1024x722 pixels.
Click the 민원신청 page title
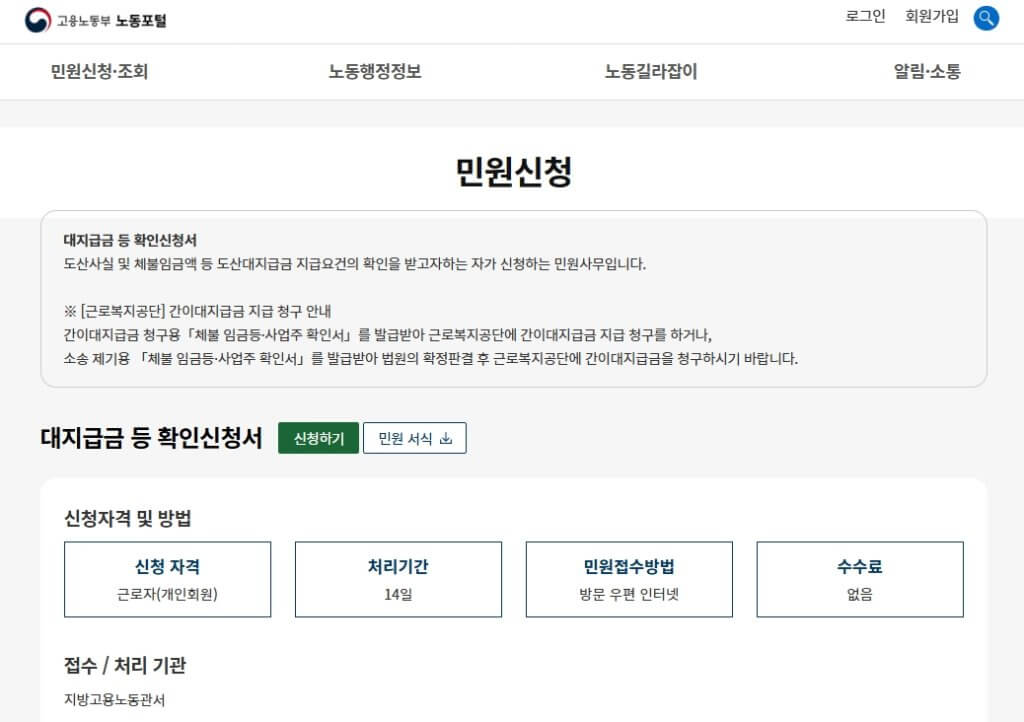pyautogui.click(x=513, y=172)
